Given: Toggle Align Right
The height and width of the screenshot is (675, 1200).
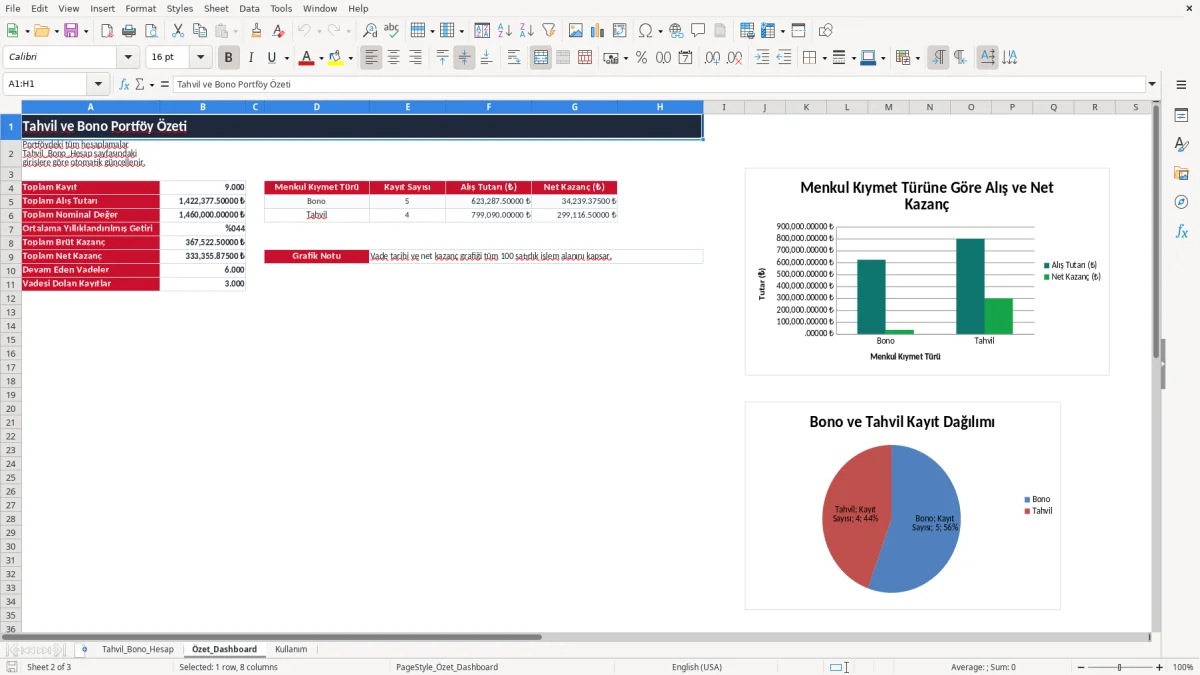Looking at the screenshot, I should pos(415,58).
